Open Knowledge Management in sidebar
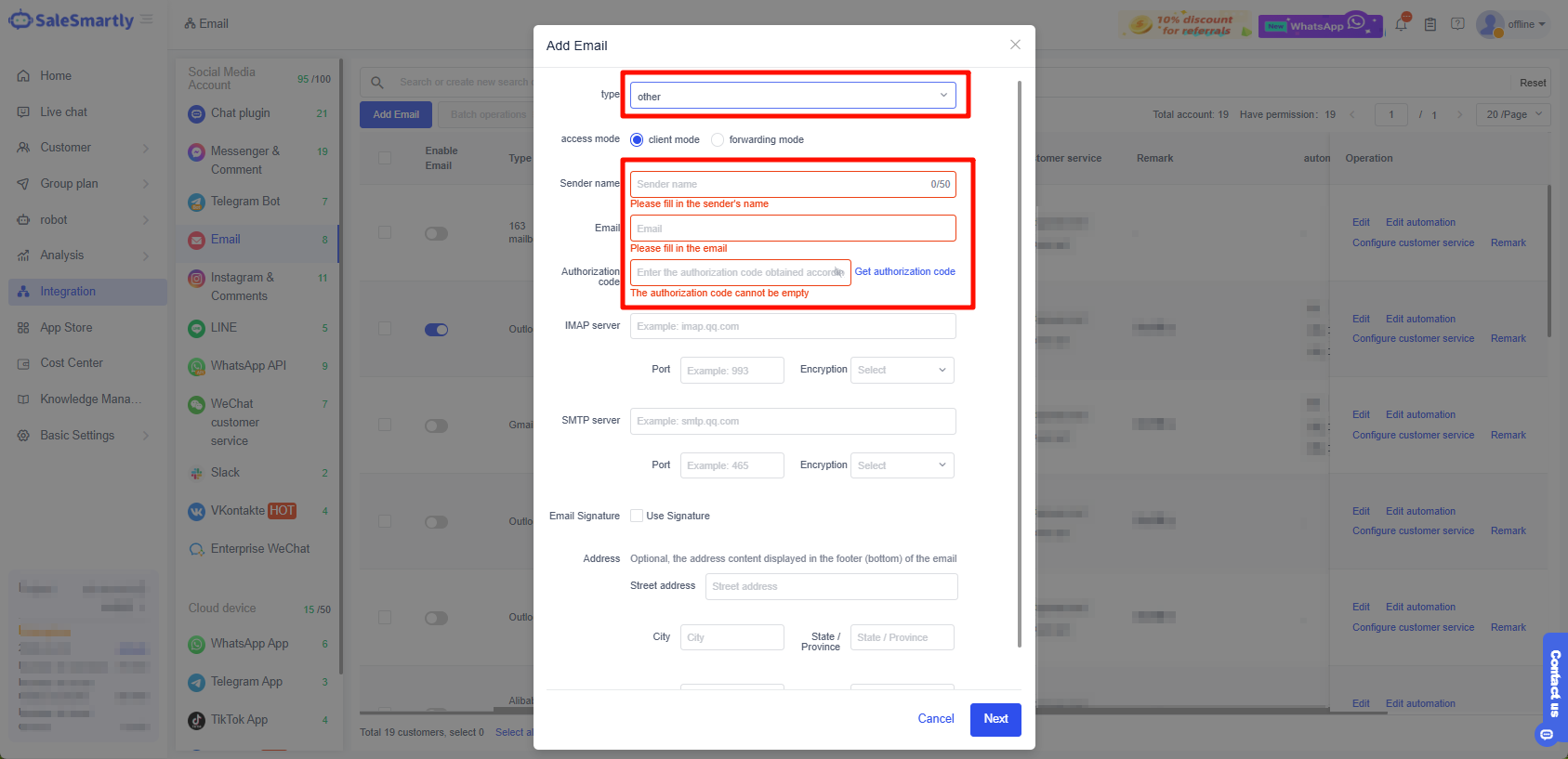Screen dimensions: 1568x759 88,399
